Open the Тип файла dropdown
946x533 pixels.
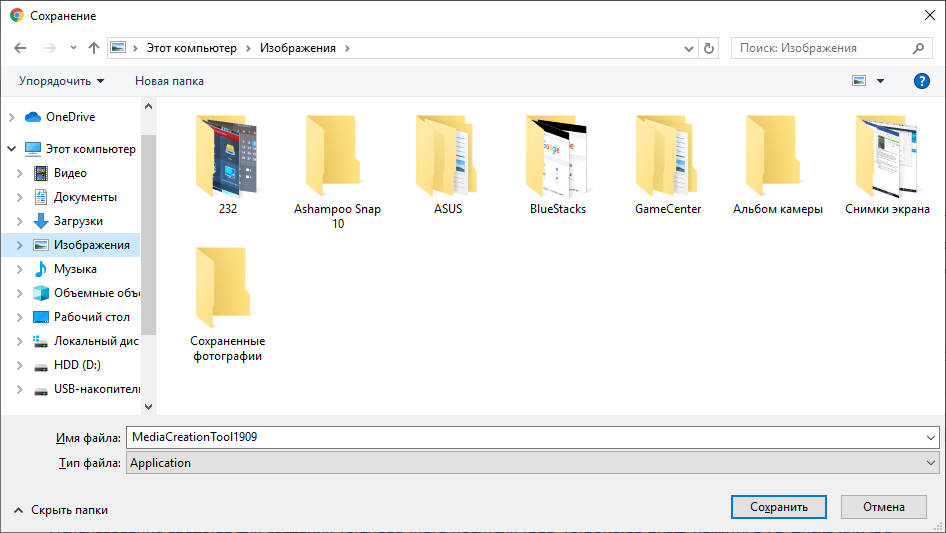[532, 463]
